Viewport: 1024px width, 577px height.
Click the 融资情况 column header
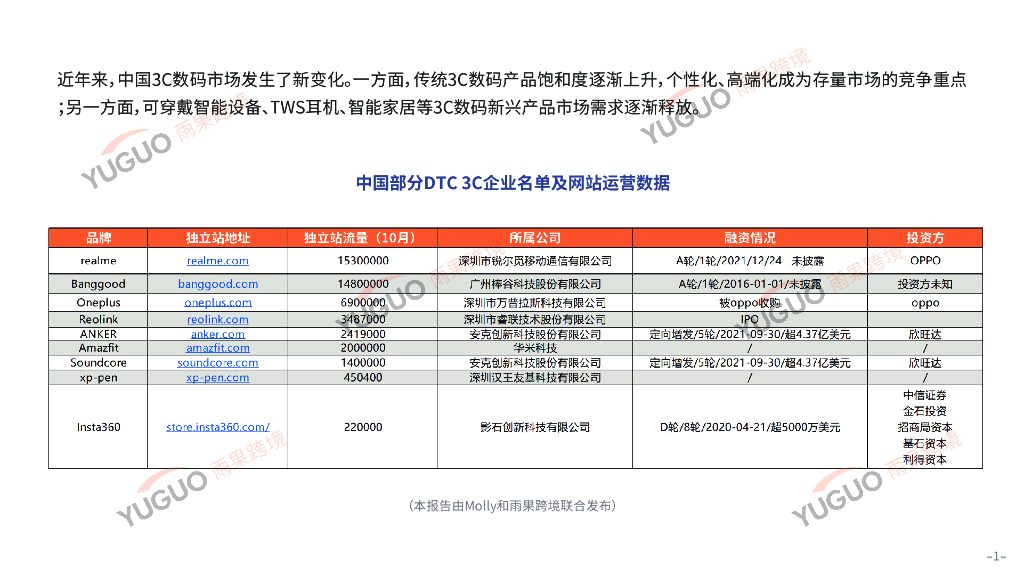[750, 238]
